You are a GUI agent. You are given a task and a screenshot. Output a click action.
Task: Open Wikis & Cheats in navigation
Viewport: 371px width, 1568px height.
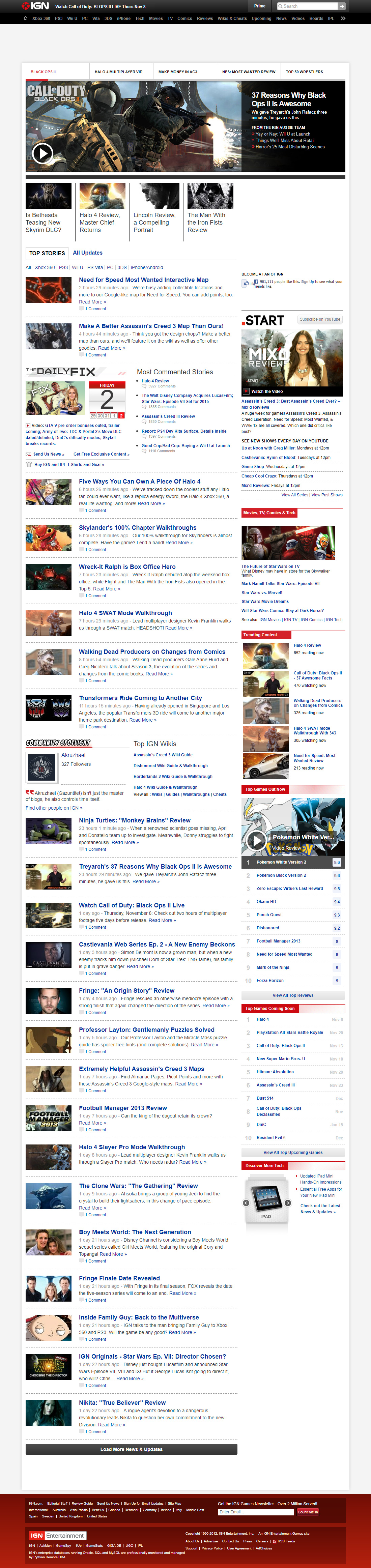pyautogui.click(x=232, y=18)
